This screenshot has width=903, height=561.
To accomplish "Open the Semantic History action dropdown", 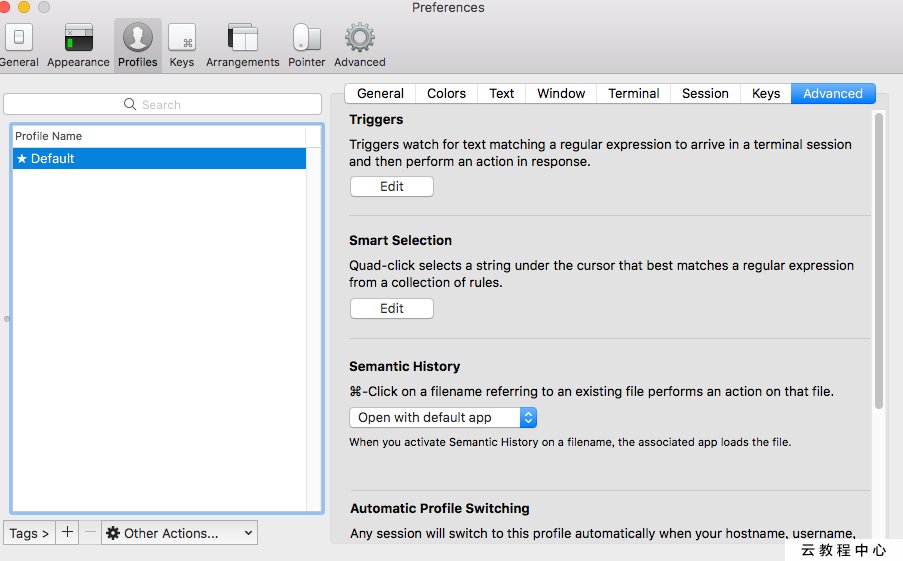I will [443, 418].
